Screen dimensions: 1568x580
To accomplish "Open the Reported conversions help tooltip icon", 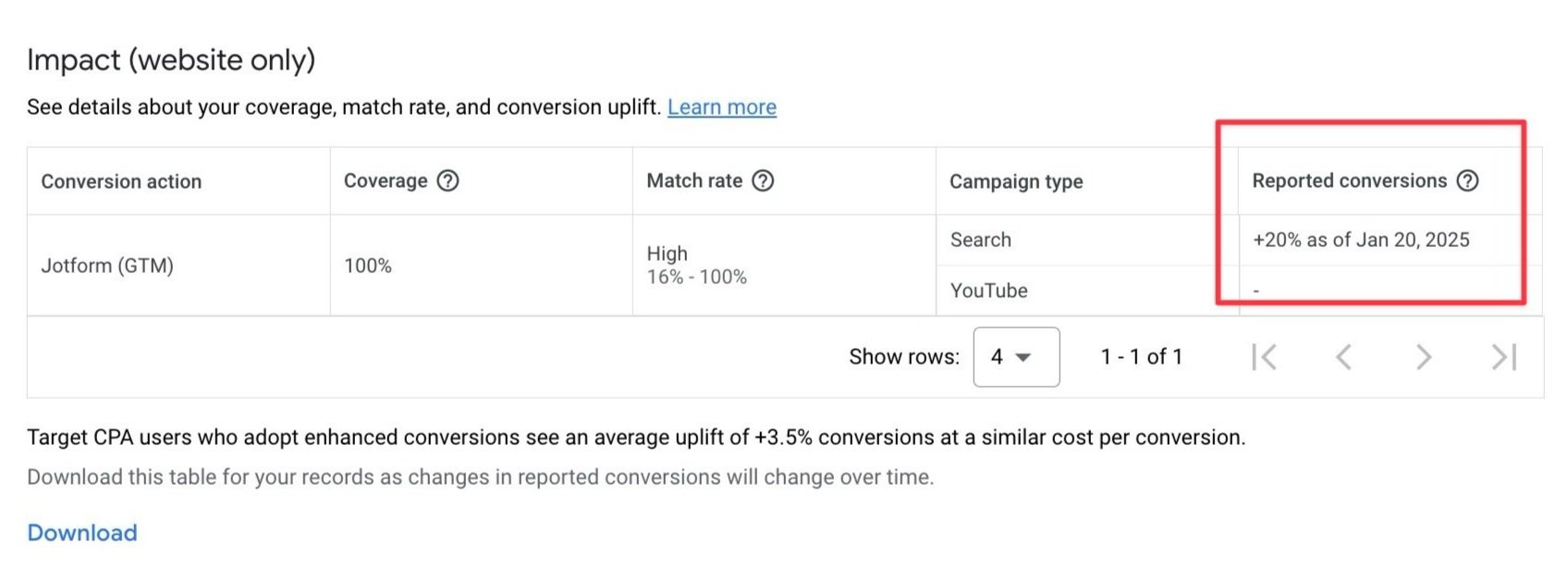I will point(1467,180).
